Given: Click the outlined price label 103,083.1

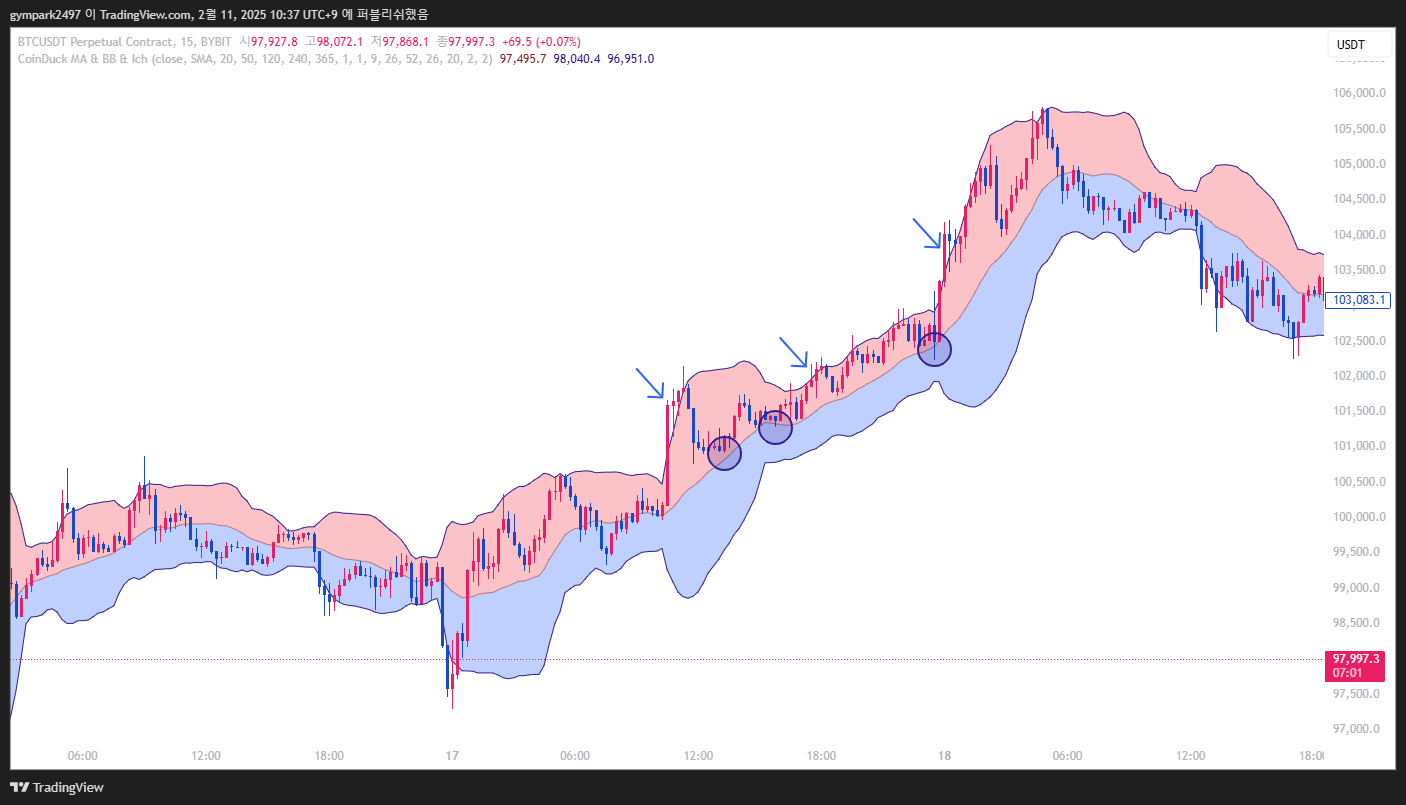Looking at the screenshot, I should coord(1360,300).
